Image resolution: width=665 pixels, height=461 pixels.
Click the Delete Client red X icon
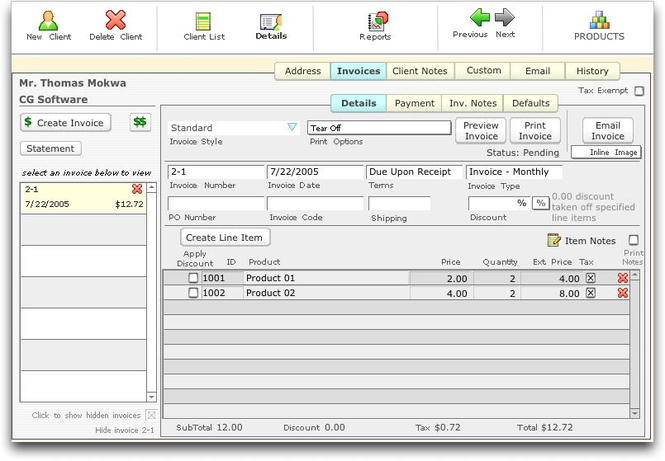click(115, 20)
